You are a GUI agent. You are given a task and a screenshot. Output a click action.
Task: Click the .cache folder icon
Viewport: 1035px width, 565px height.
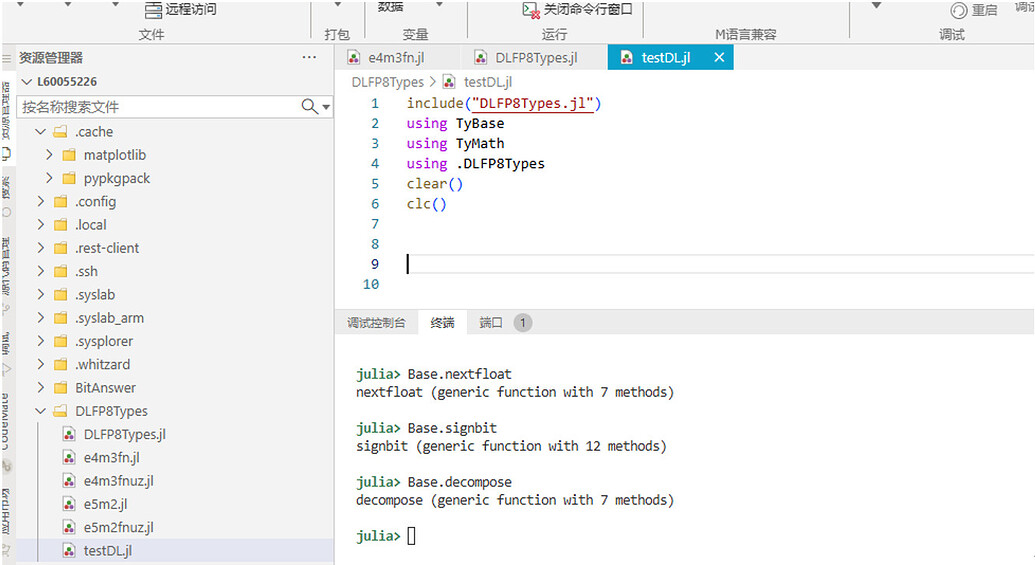(60, 131)
